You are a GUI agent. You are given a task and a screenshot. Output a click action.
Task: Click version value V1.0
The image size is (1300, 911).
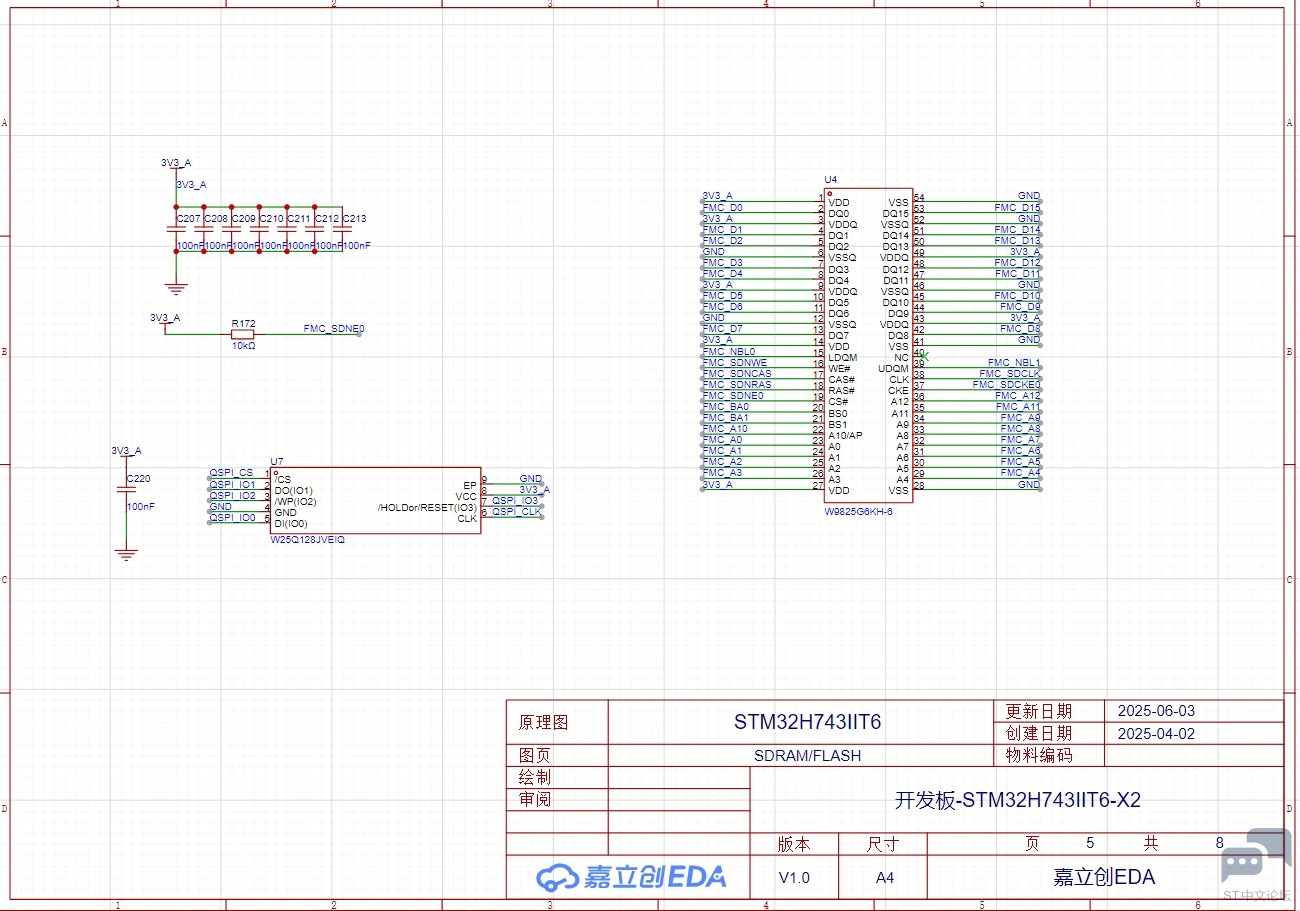[794, 877]
